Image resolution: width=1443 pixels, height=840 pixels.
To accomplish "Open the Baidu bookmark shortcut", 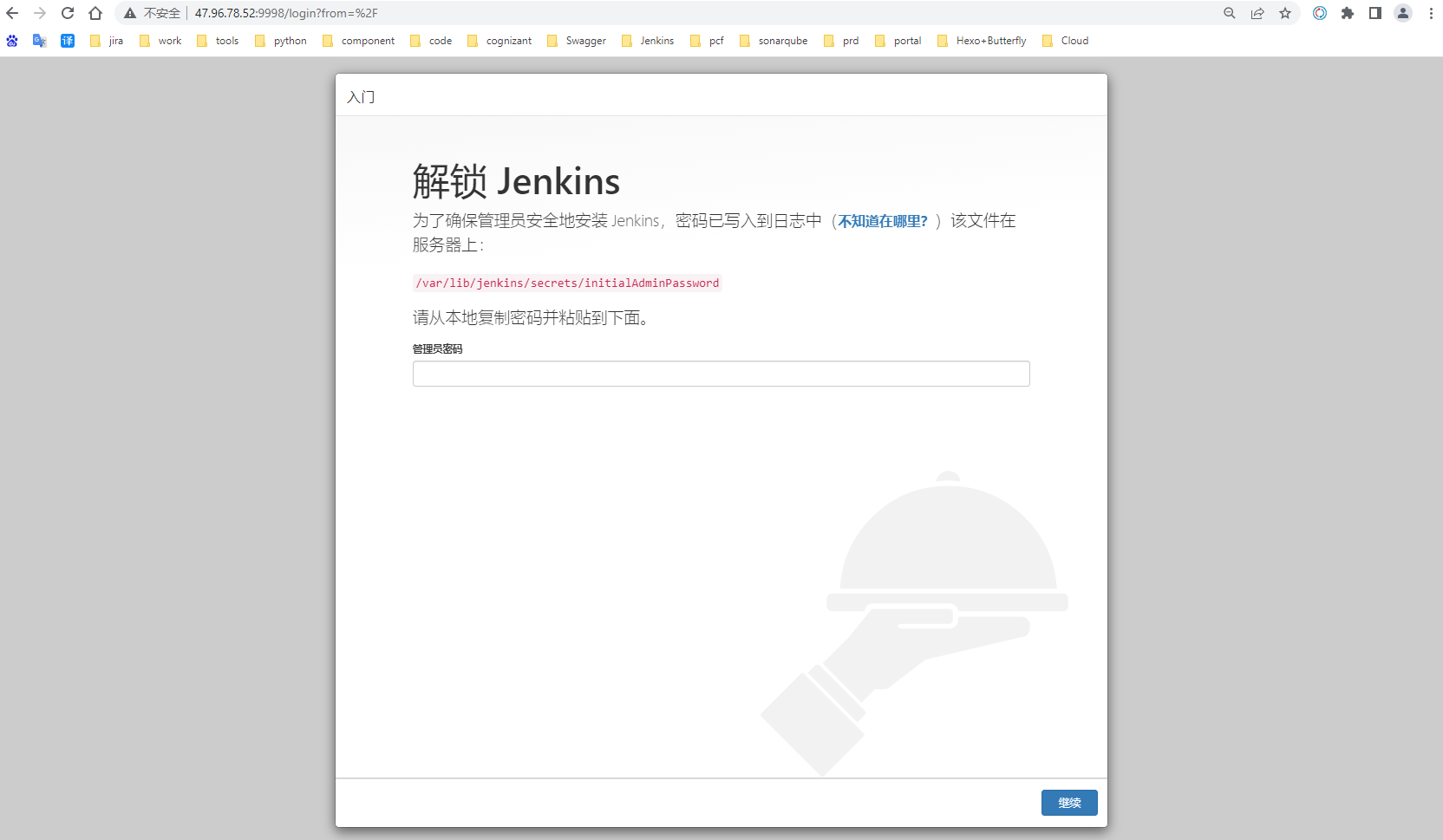I will tap(12, 41).
